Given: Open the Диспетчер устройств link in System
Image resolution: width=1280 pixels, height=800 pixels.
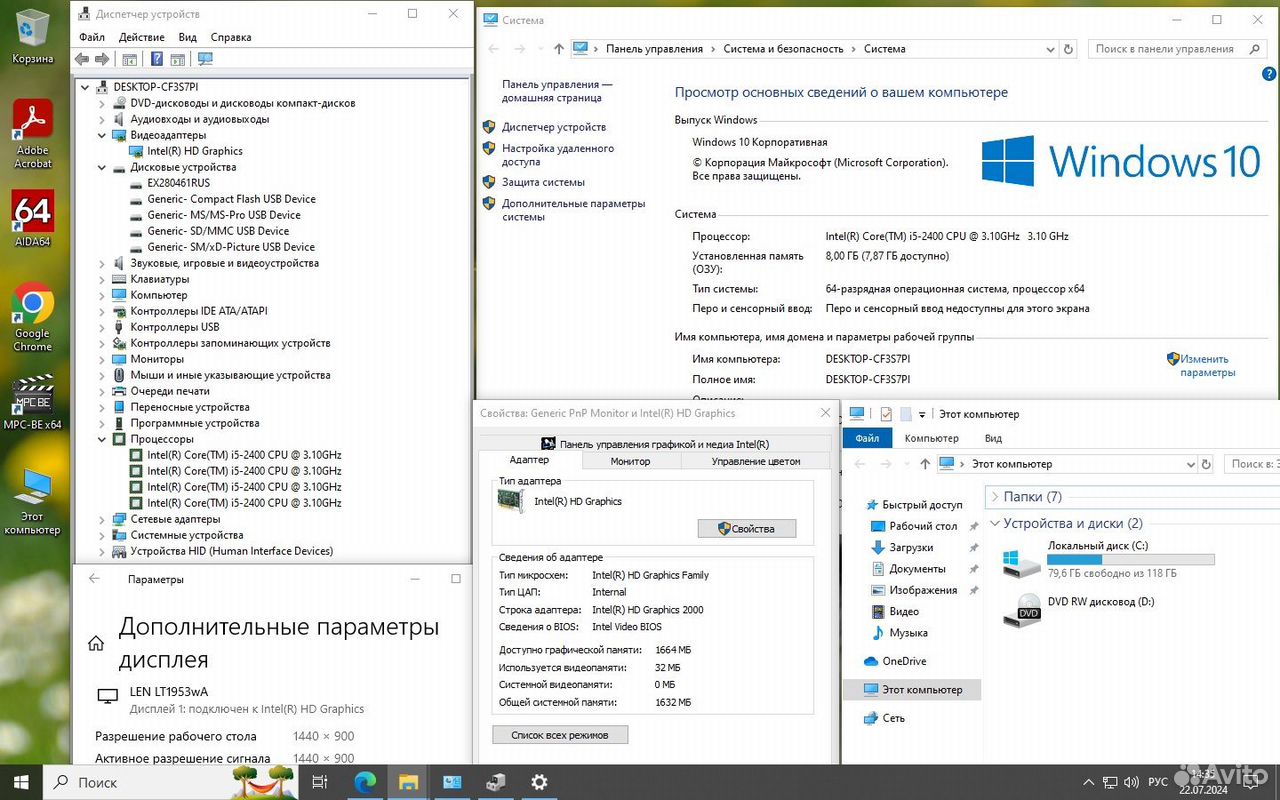Looking at the screenshot, I should click(x=554, y=127).
